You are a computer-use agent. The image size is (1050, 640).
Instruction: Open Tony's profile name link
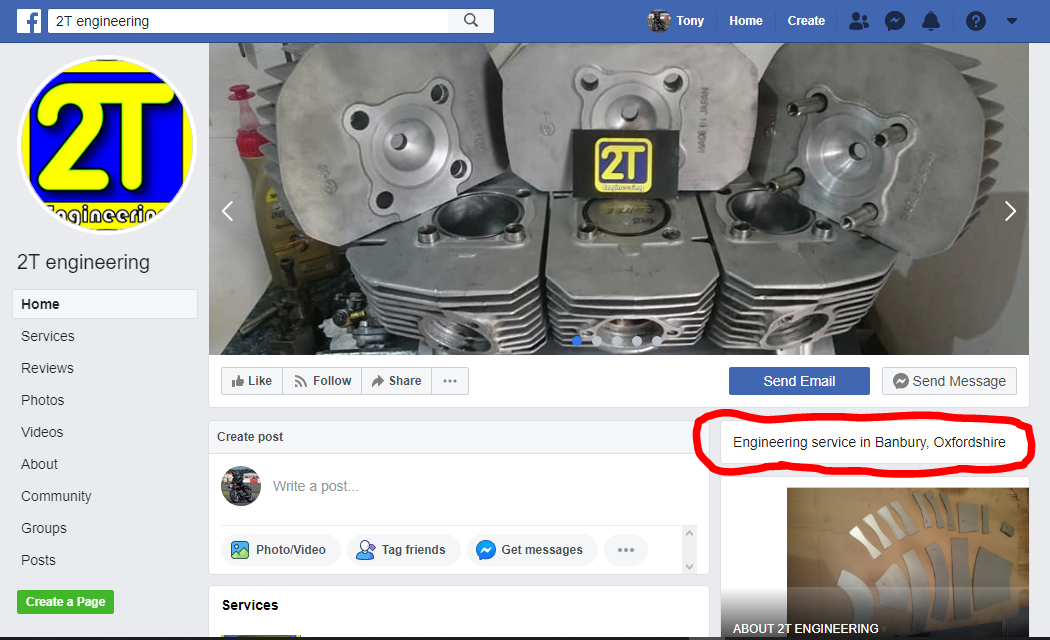click(690, 21)
